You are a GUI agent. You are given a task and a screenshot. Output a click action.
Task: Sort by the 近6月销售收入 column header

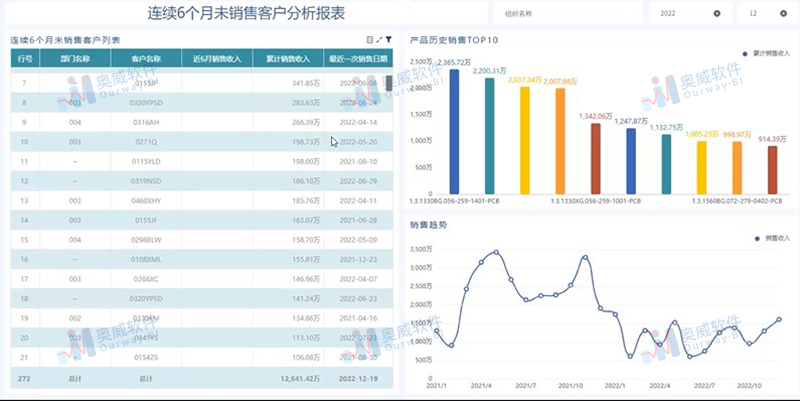217,59
